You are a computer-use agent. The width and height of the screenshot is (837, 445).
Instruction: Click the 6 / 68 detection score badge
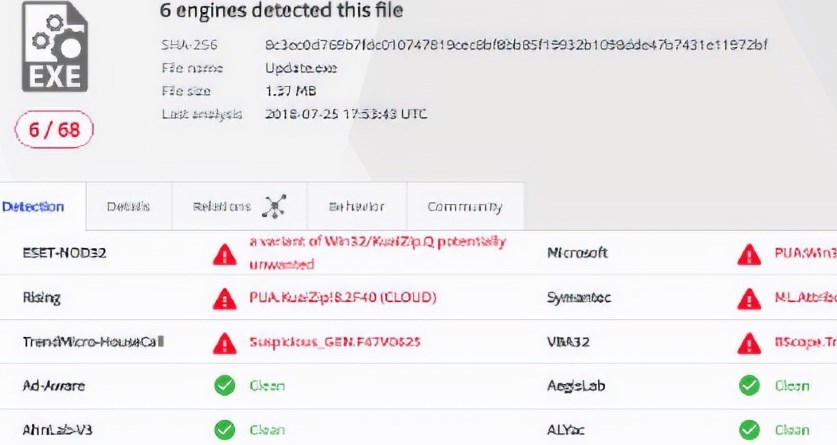(54, 129)
